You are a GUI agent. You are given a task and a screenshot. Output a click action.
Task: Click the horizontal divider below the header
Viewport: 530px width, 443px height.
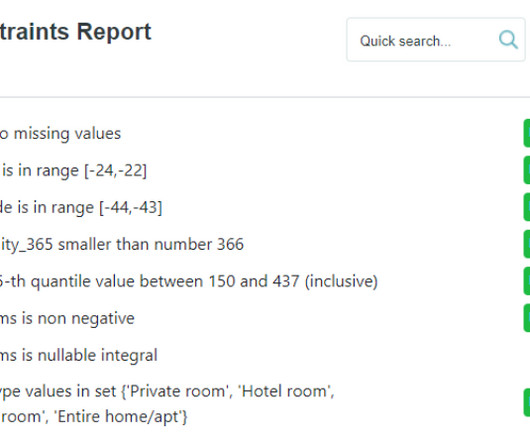tap(265, 97)
